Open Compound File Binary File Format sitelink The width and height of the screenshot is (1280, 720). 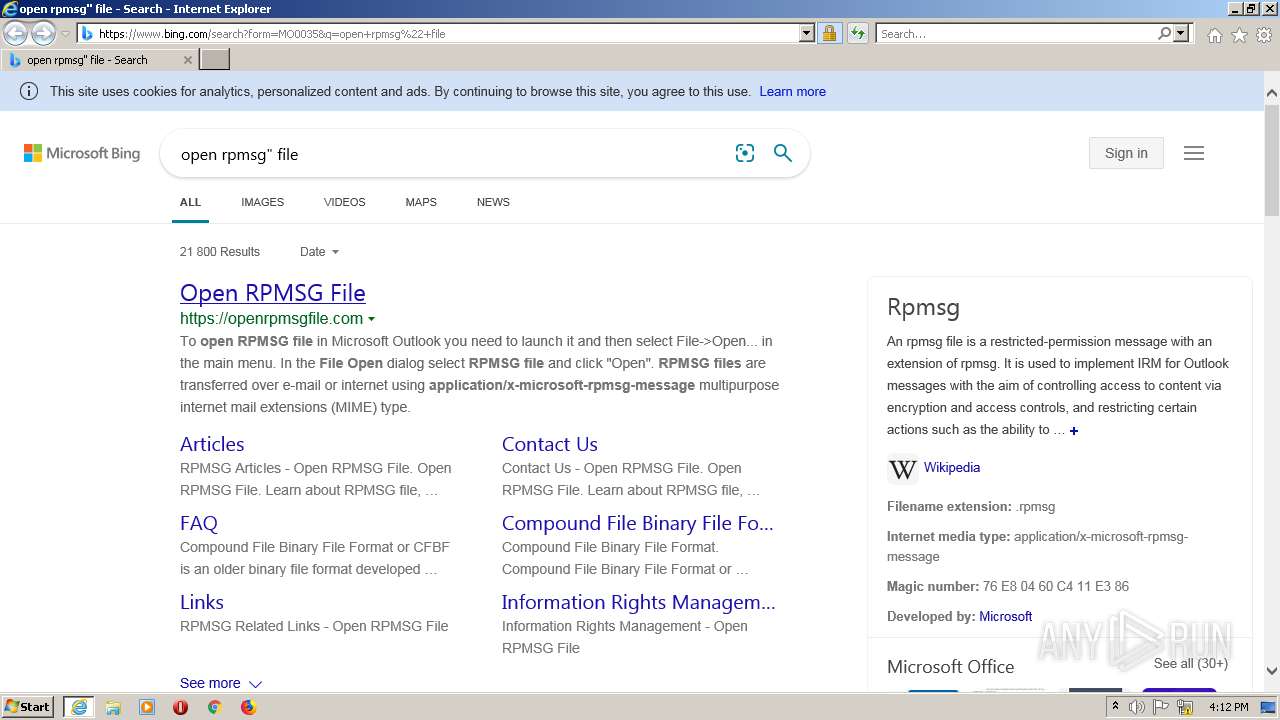pos(638,523)
